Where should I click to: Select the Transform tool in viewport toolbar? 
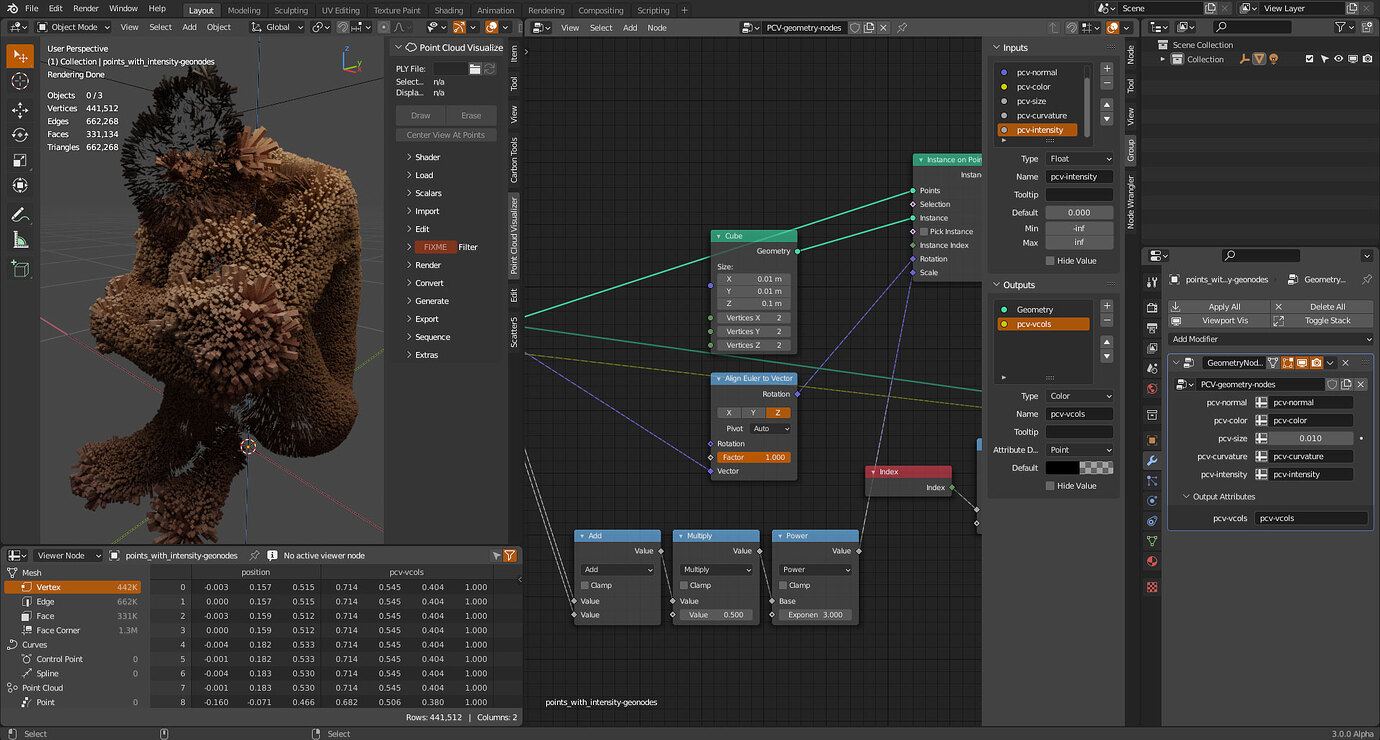point(20,185)
